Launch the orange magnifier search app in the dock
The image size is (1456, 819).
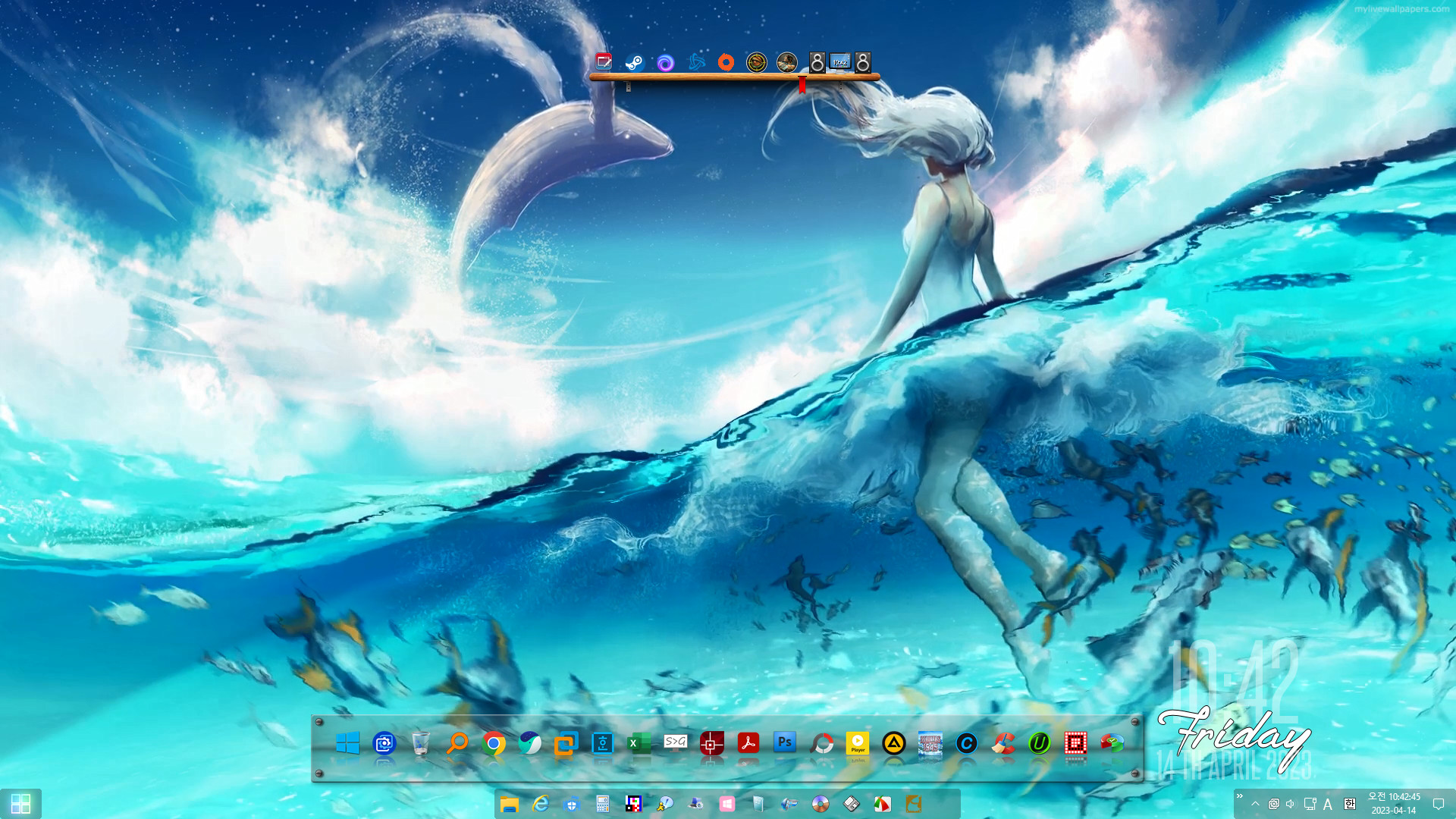point(457,743)
